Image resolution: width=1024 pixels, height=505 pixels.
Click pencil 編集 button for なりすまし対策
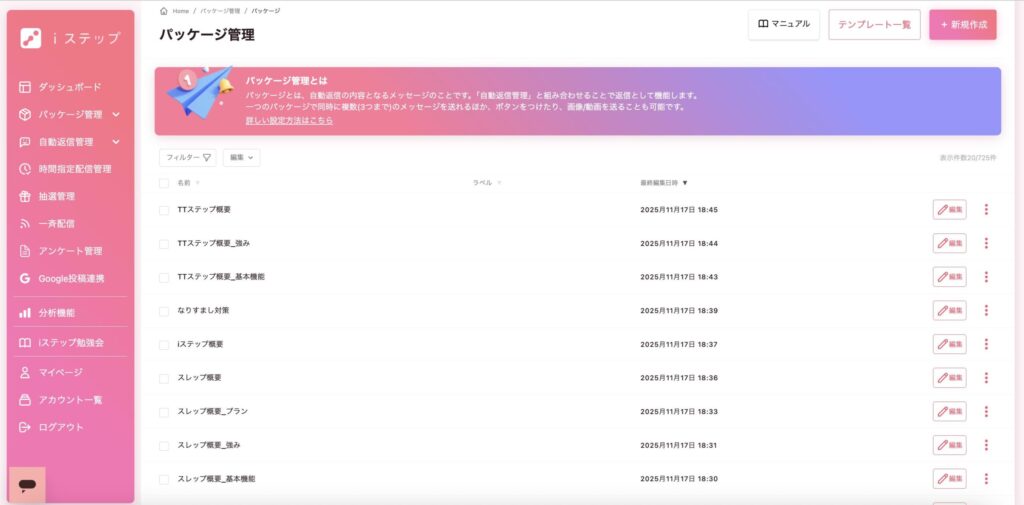coord(949,310)
